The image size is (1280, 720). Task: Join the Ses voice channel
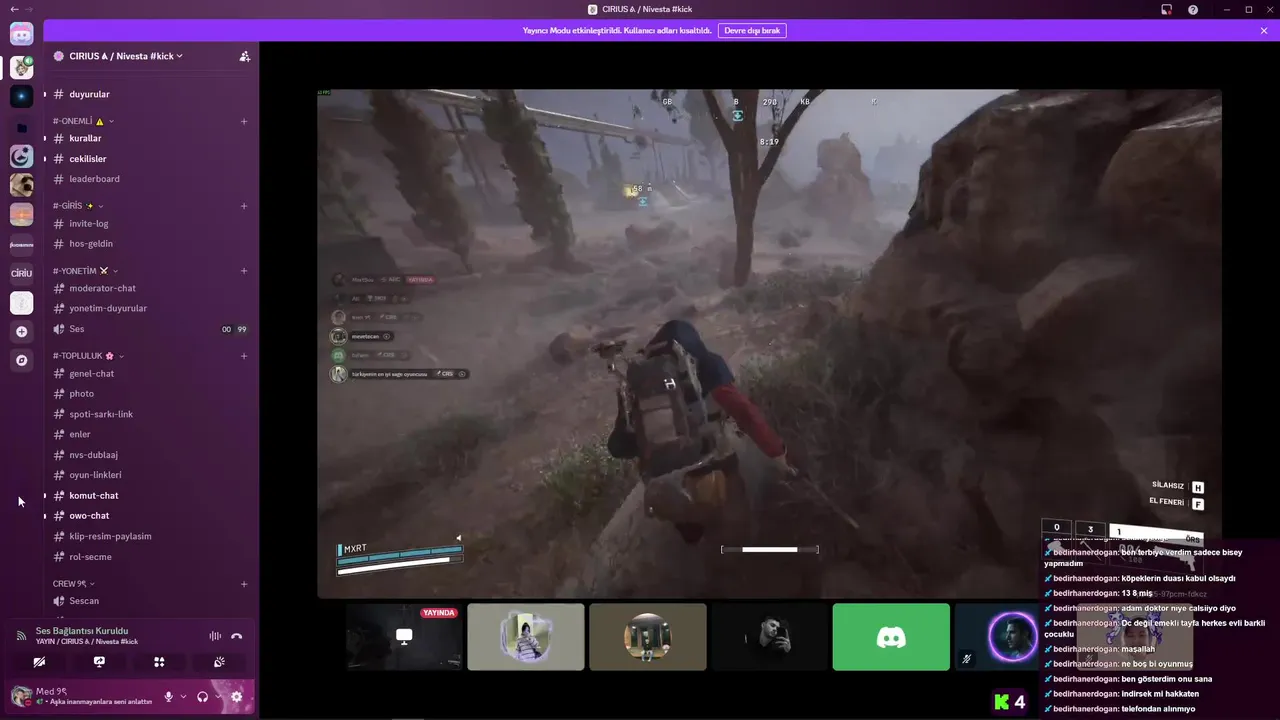coord(150,329)
